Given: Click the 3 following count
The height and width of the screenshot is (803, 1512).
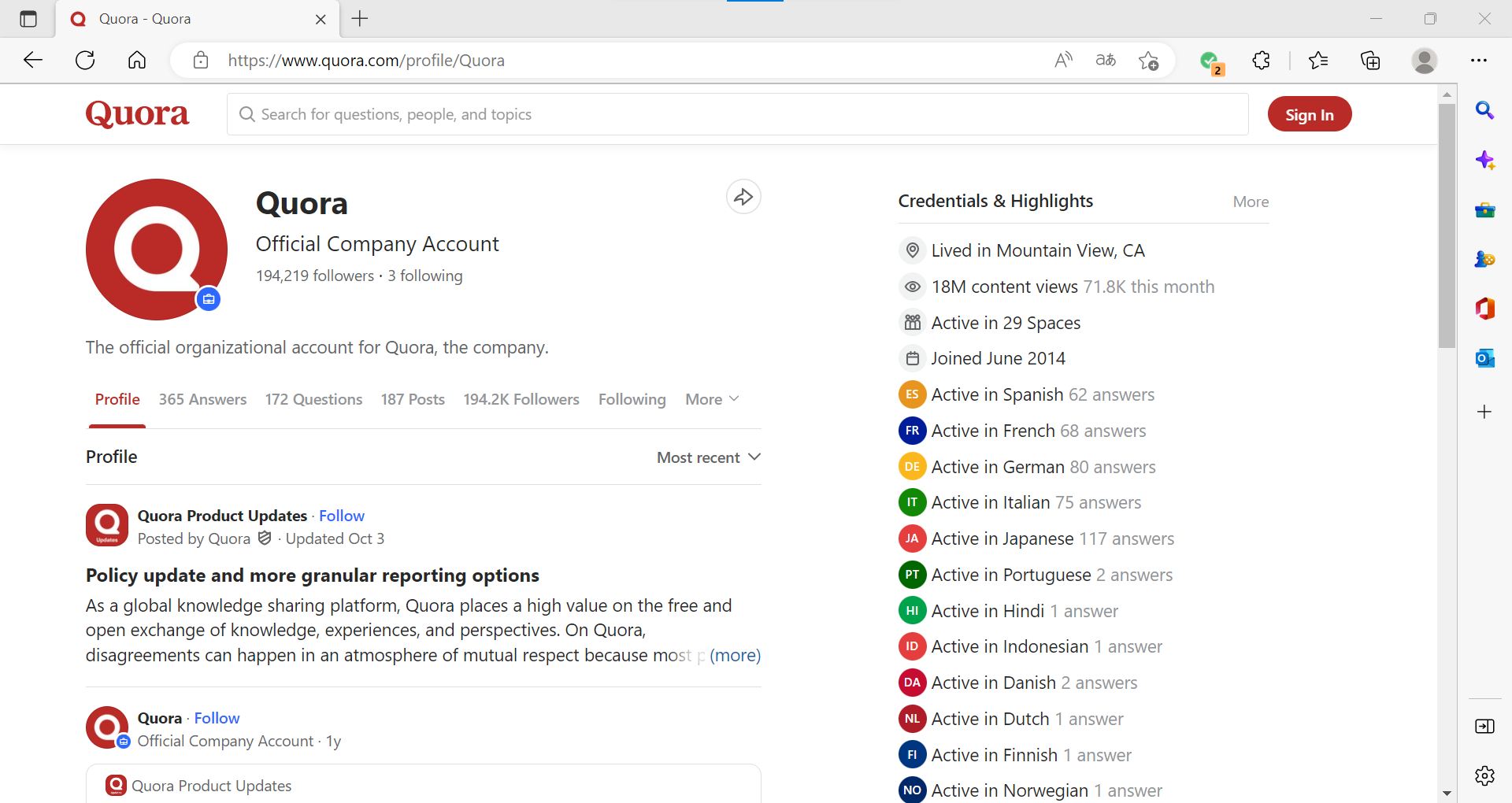Looking at the screenshot, I should coord(425,276).
